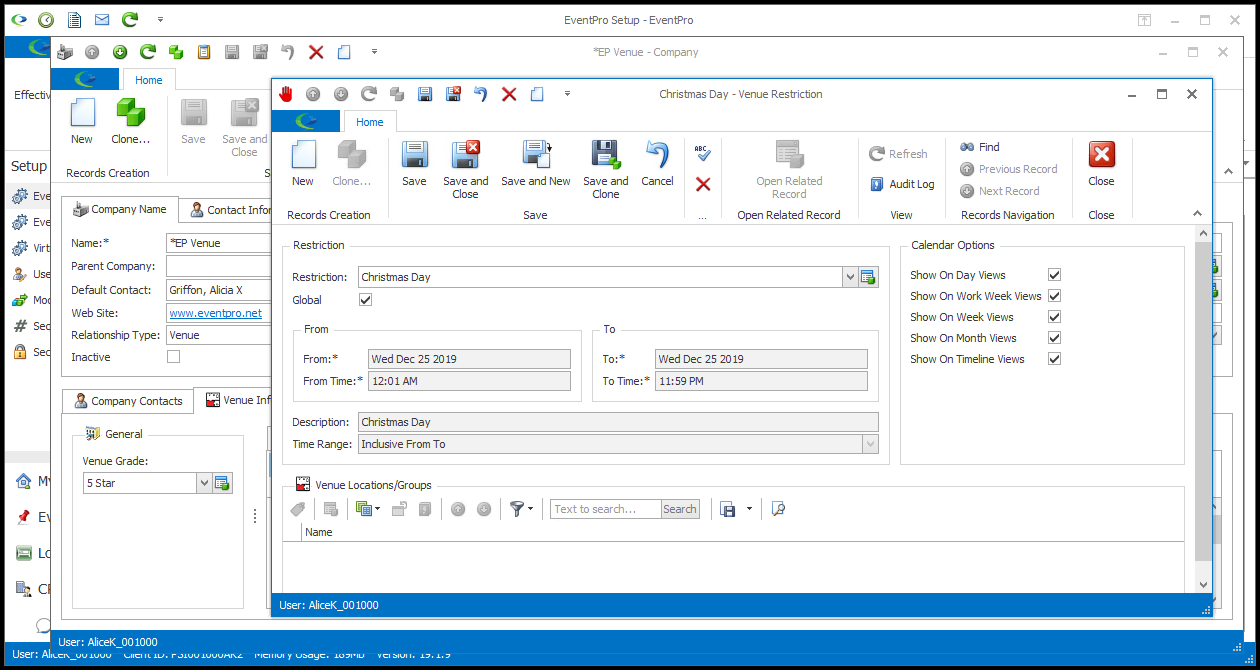Run the ABC spell check icon
The height and width of the screenshot is (670, 1260).
coord(702,153)
